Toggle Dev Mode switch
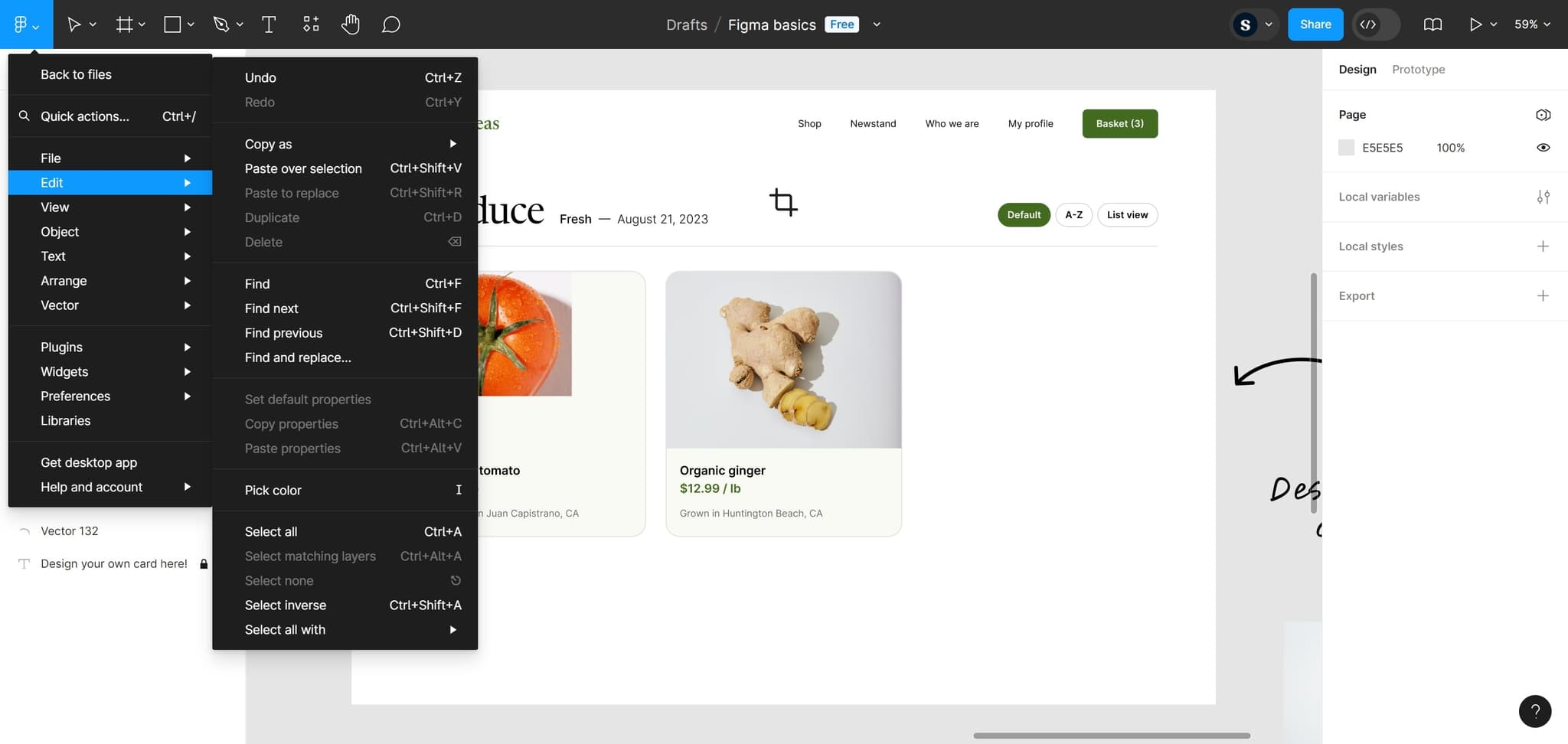1568x744 pixels. coord(1376,24)
